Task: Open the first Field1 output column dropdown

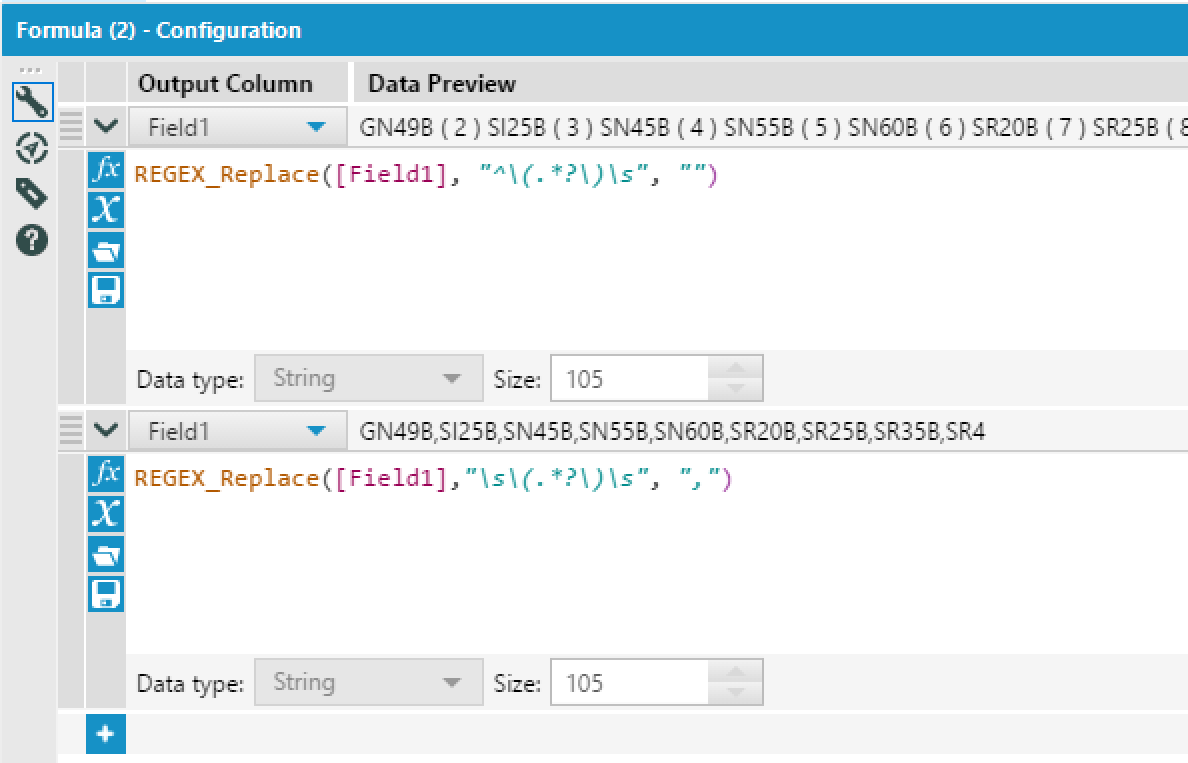Action: [x=237, y=128]
